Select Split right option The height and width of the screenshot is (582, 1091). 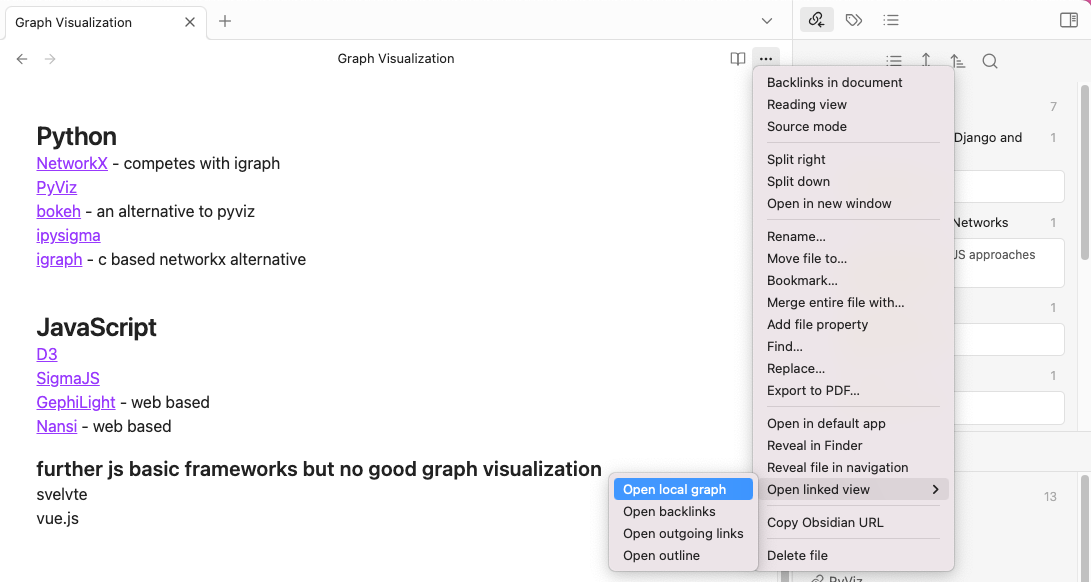point(853,159)
